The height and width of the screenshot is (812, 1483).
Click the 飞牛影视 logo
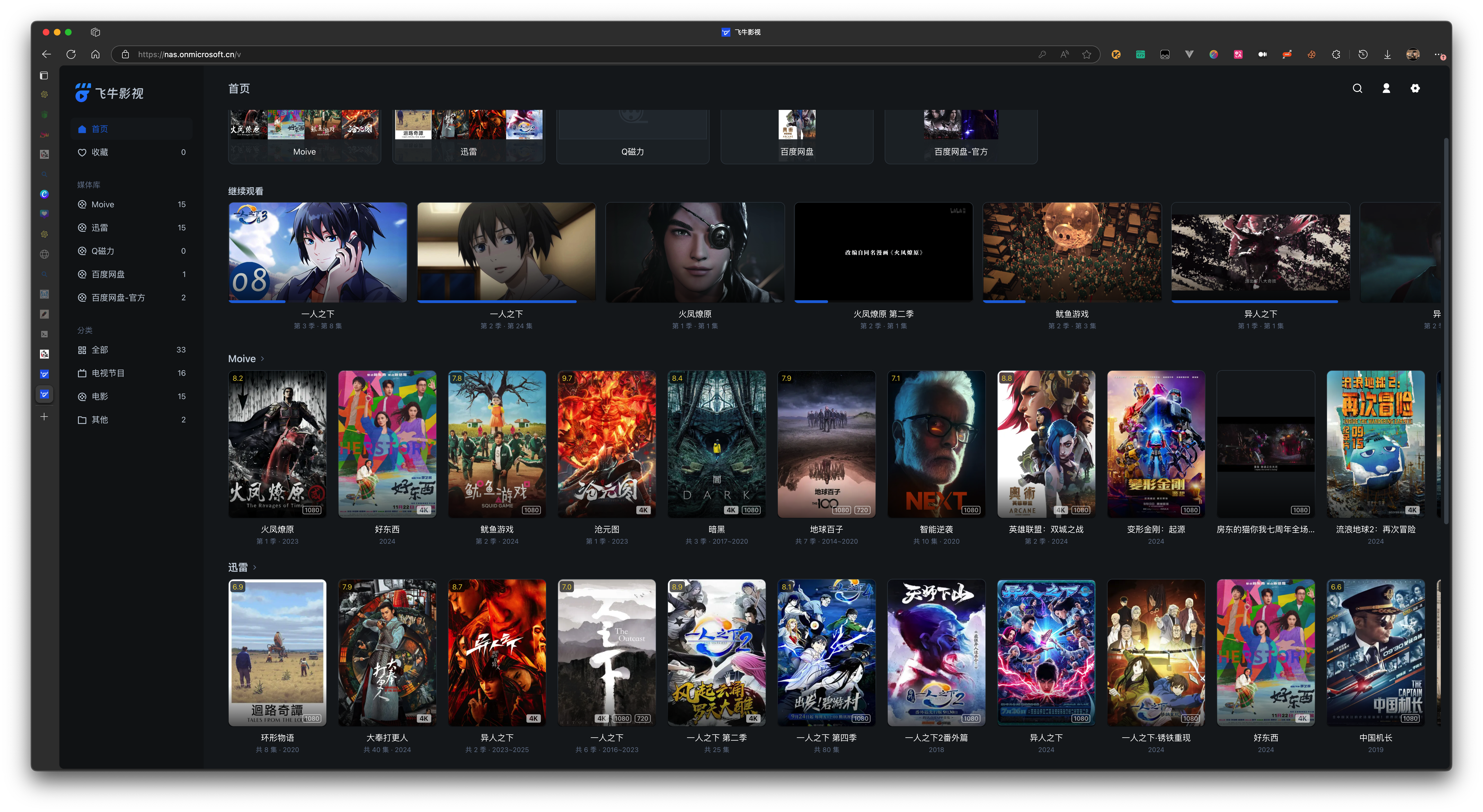tap(109, 93)
